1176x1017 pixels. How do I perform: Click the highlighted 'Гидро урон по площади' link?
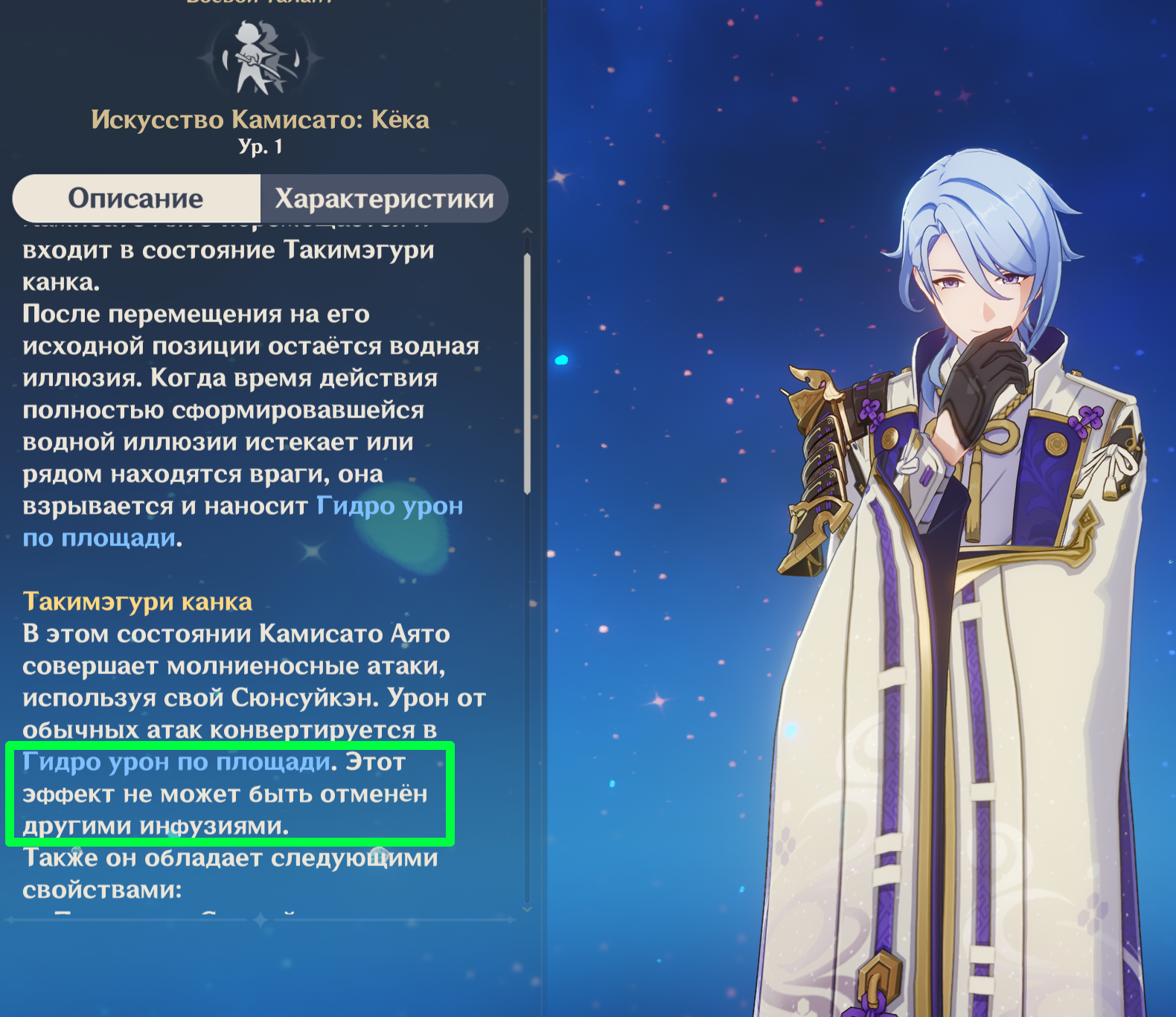[176, 762]
